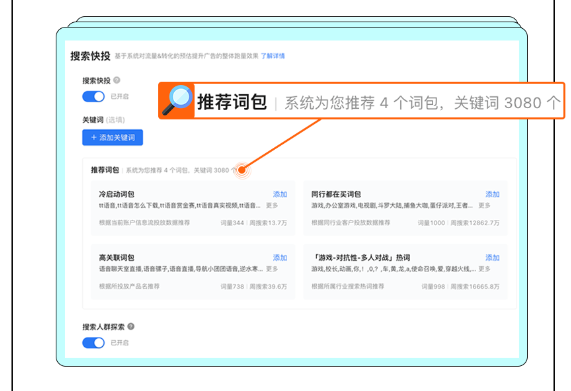Click the 搜索快投 page heading
Screen dimensions: 571x391
coord(90,56)
